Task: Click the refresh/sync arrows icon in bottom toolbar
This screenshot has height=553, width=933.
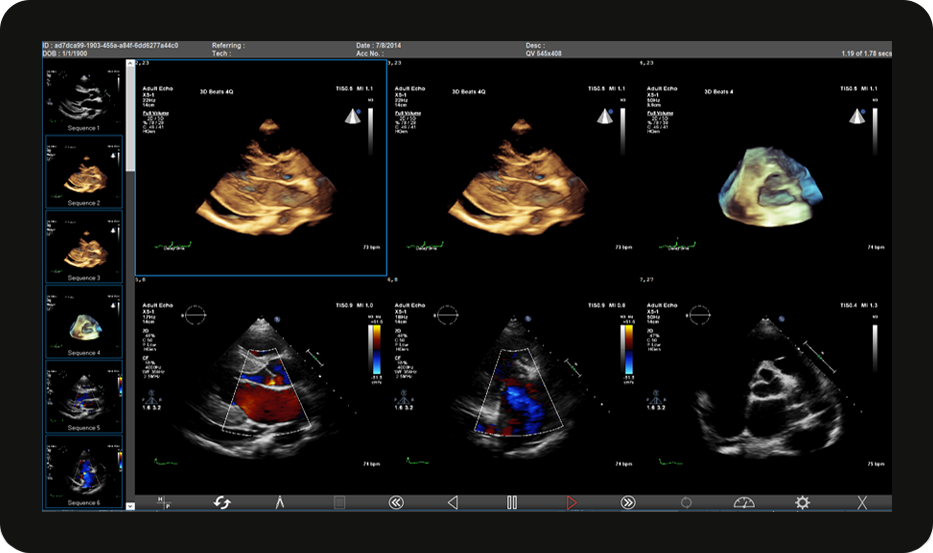Action: click(x=222, y=502)
